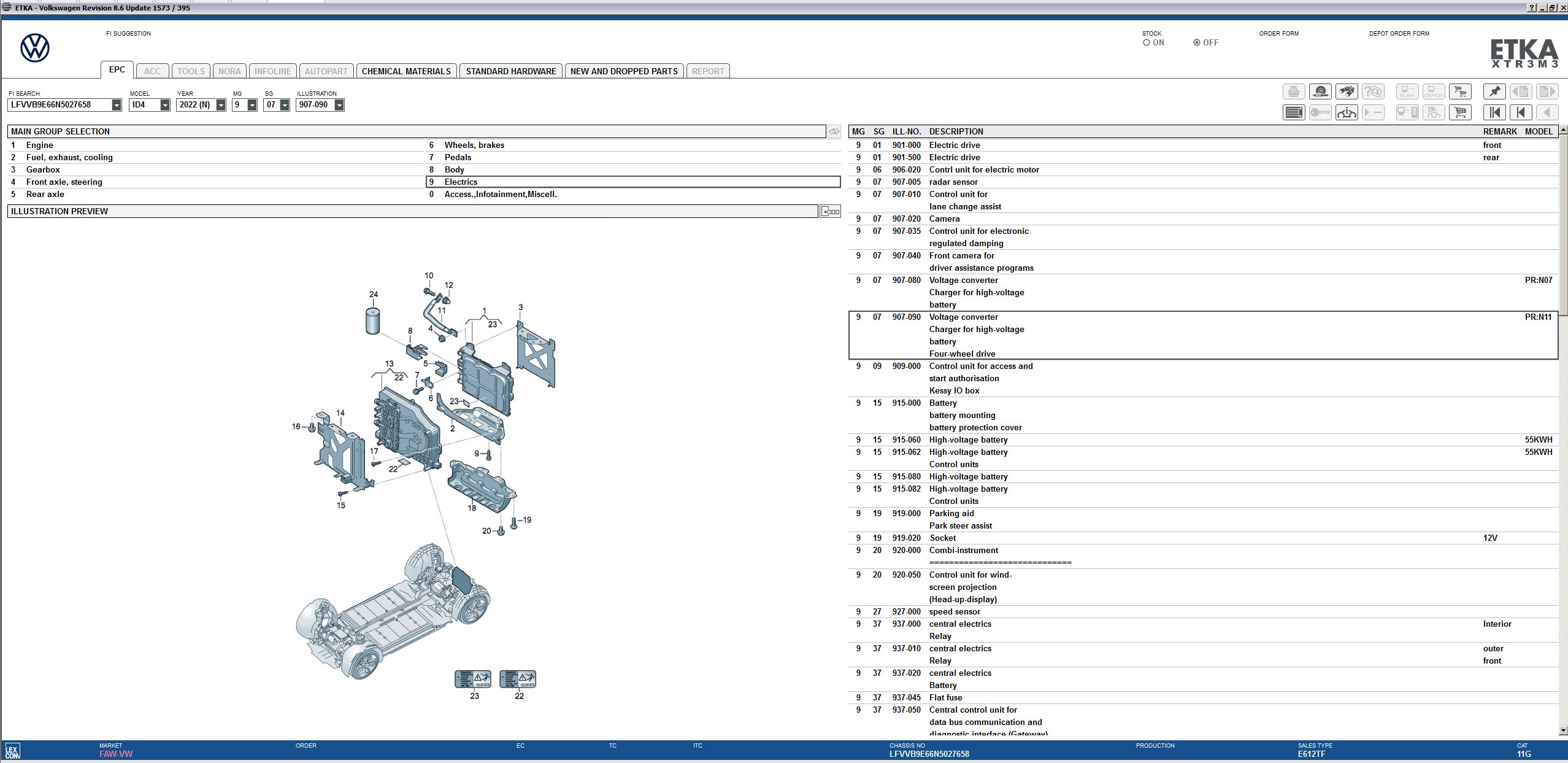The width and height of the screenshot is (1568, 763).
Task: Click the scrollbar down arrow of parts list
Action: [1563, 730]
